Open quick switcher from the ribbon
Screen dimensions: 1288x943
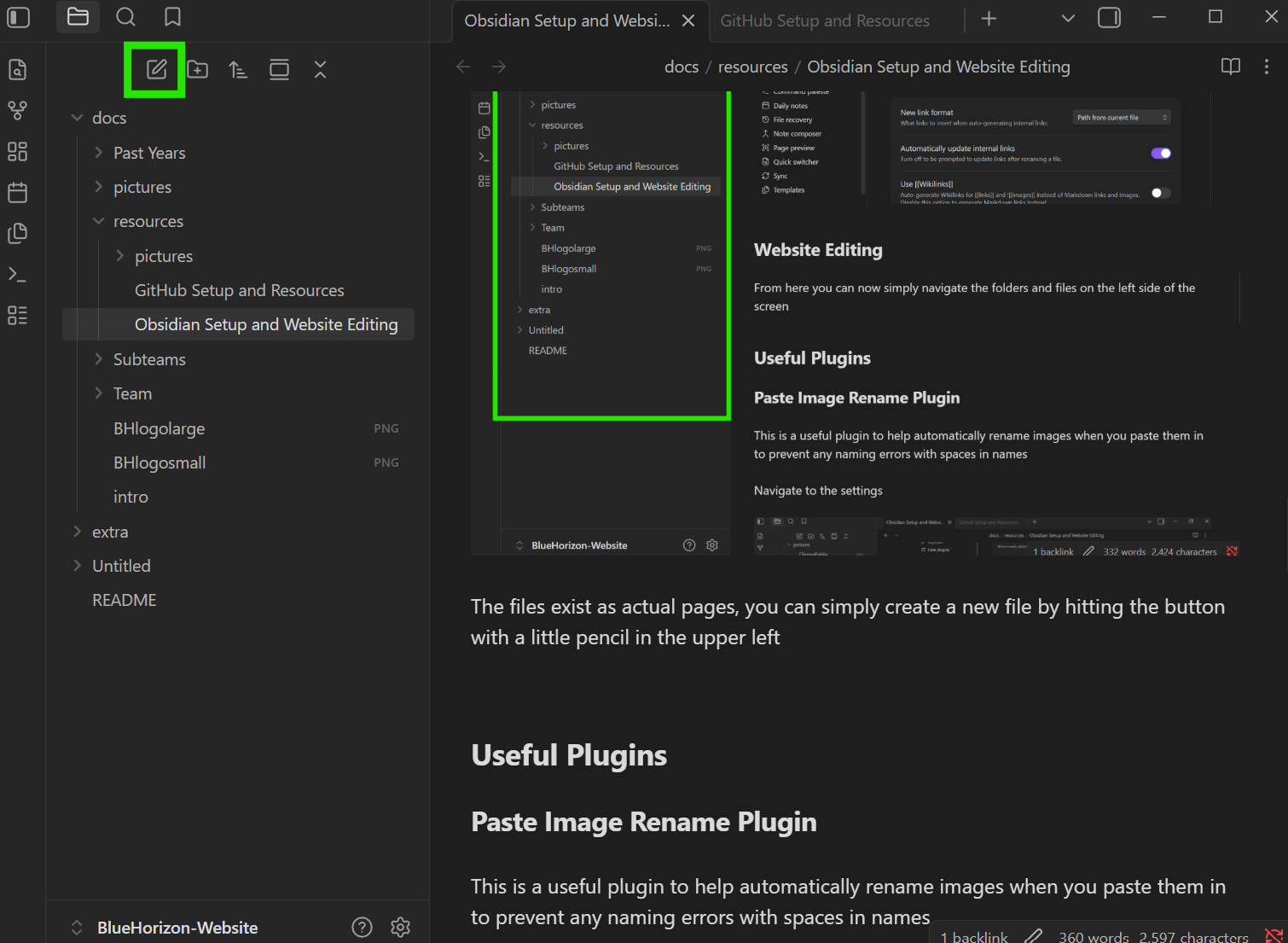17,69
